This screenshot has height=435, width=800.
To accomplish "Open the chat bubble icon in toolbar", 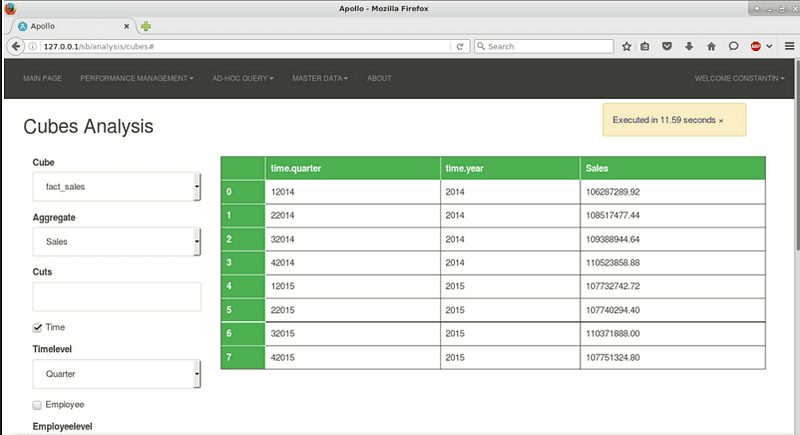I will click(733, 46).
